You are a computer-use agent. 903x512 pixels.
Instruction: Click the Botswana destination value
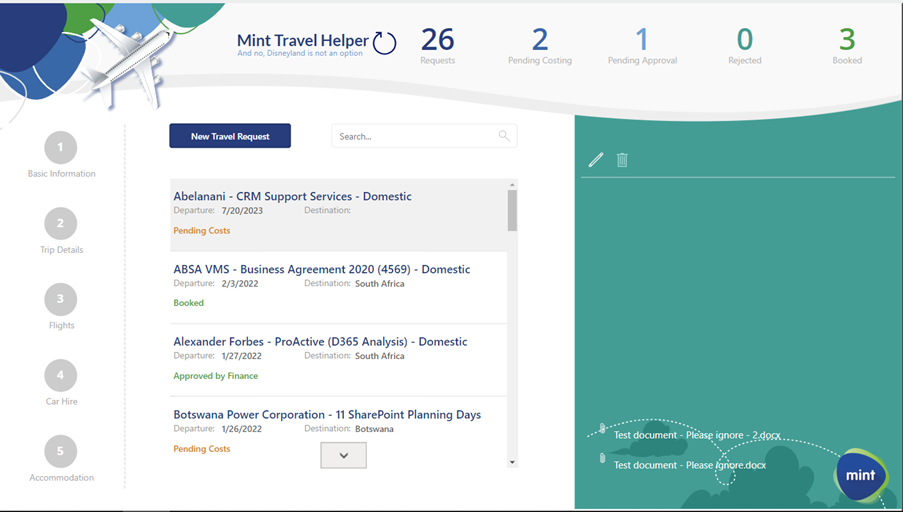point(374,429)
